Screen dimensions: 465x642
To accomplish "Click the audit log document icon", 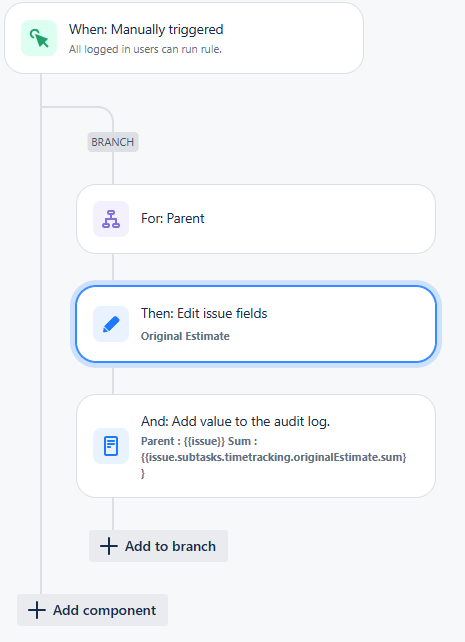I will pos(111,446).
